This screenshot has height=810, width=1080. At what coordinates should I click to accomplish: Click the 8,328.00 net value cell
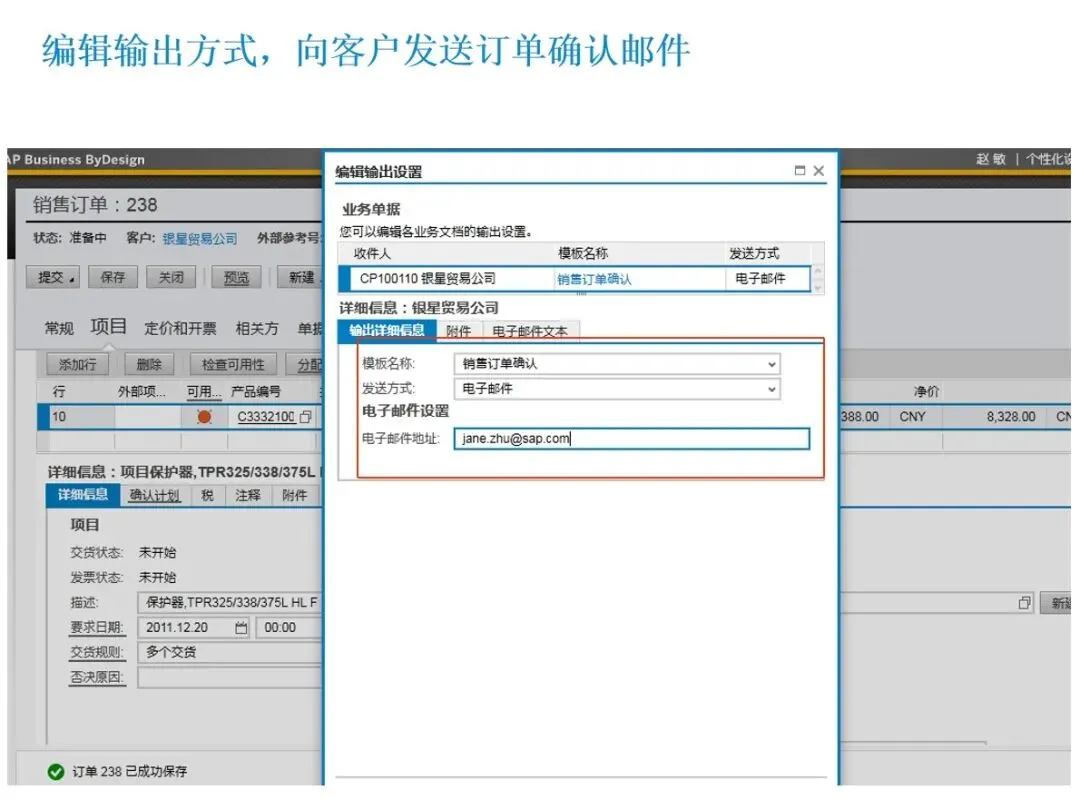coord(1010,417)
